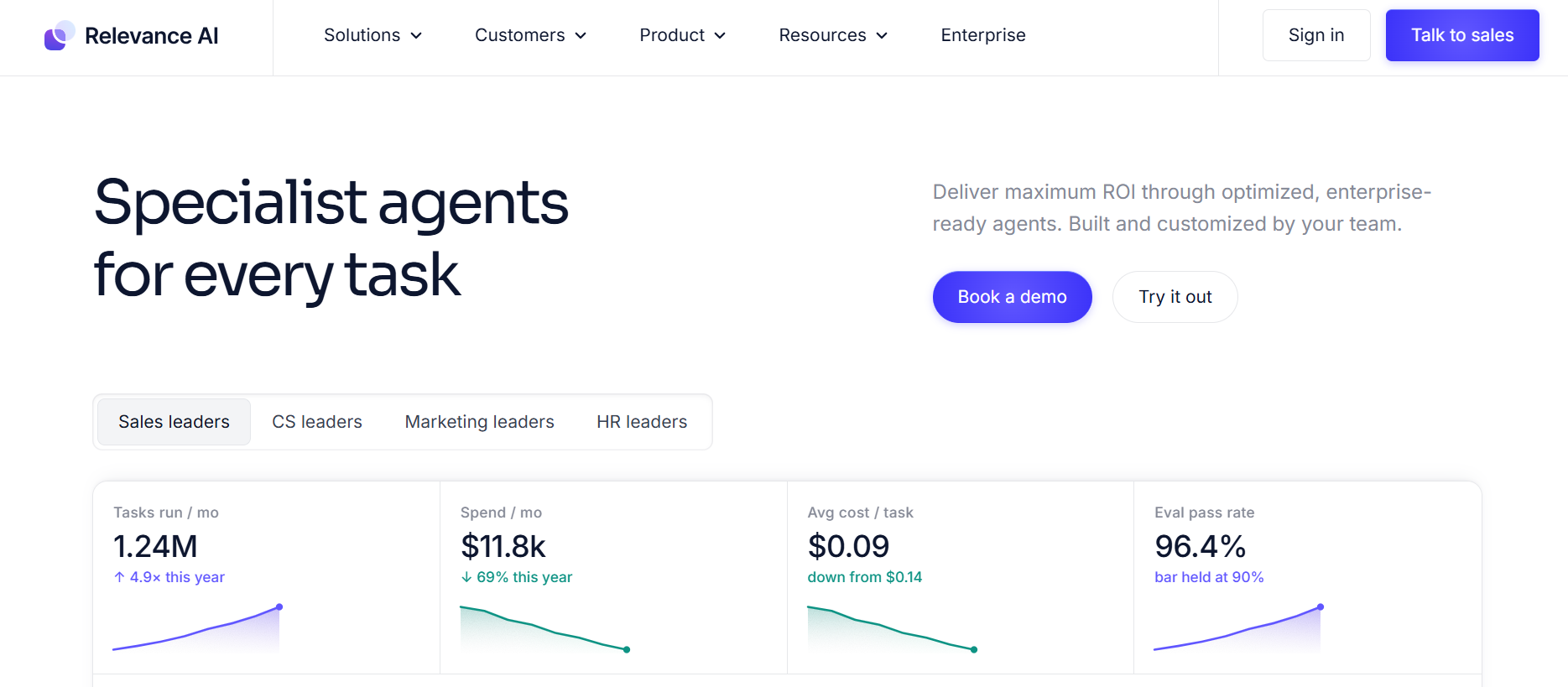Viewport: 1568px width, 687px height.
Task: Click the 'Tasks run / mo' label
Action: coord(166,513)
